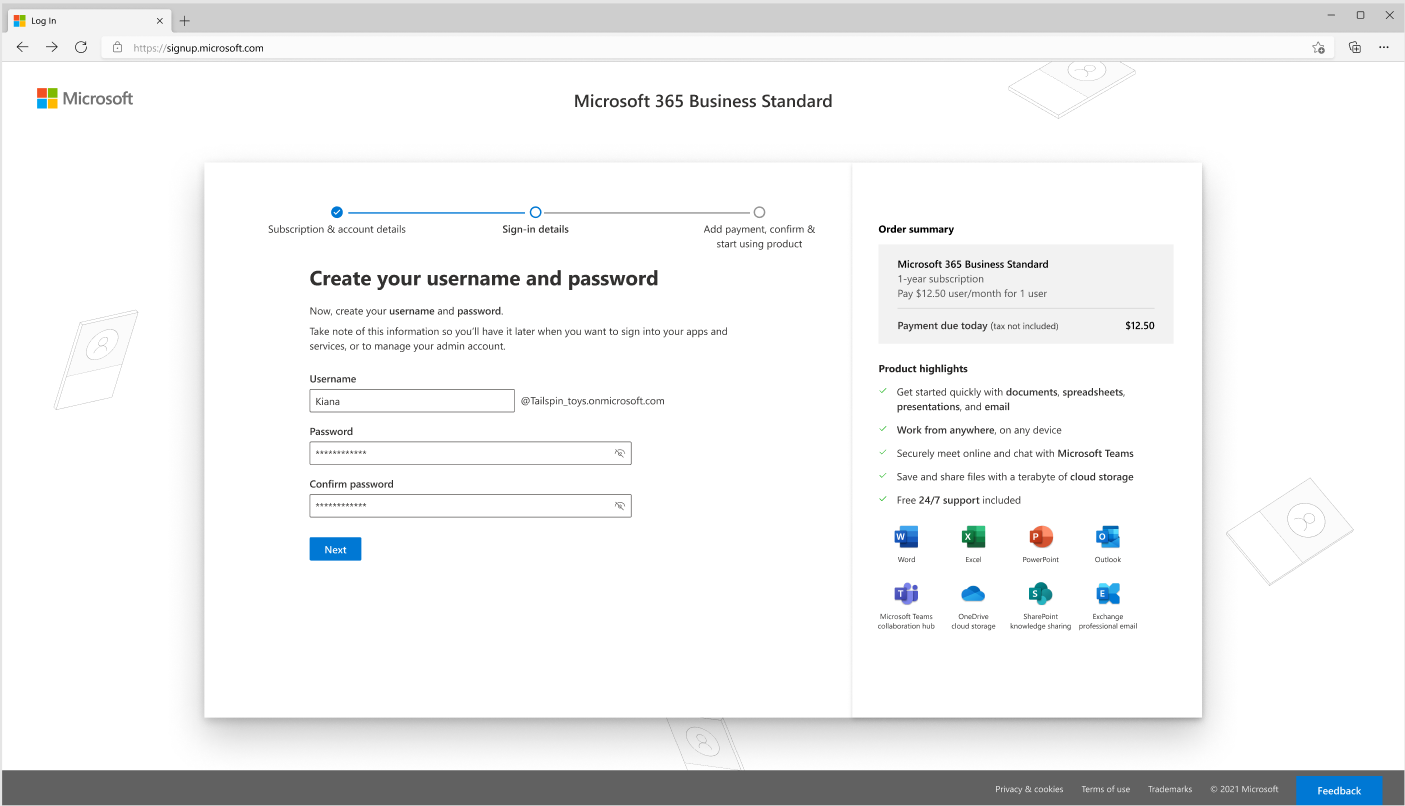1405x806 pixels.
Task: Click the Excel app icon
Action: 973,536
